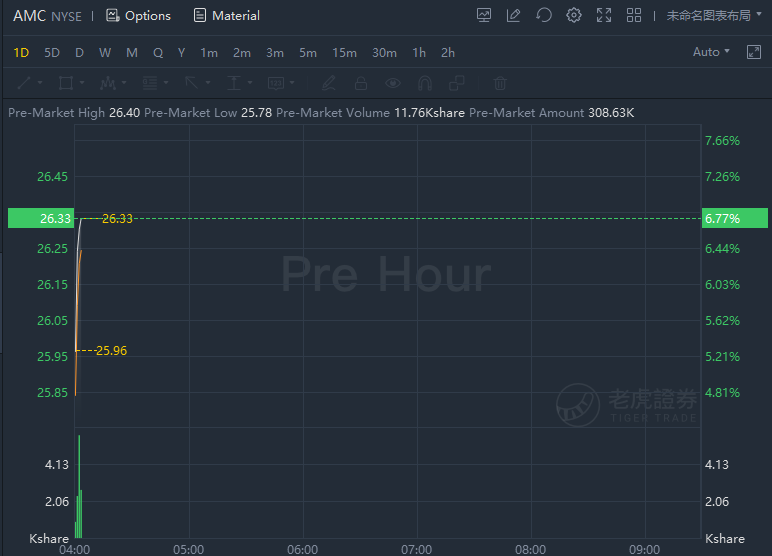Click the 6.77% percent change tag
The height and width of the screenshot is (556, 772).
735,218
